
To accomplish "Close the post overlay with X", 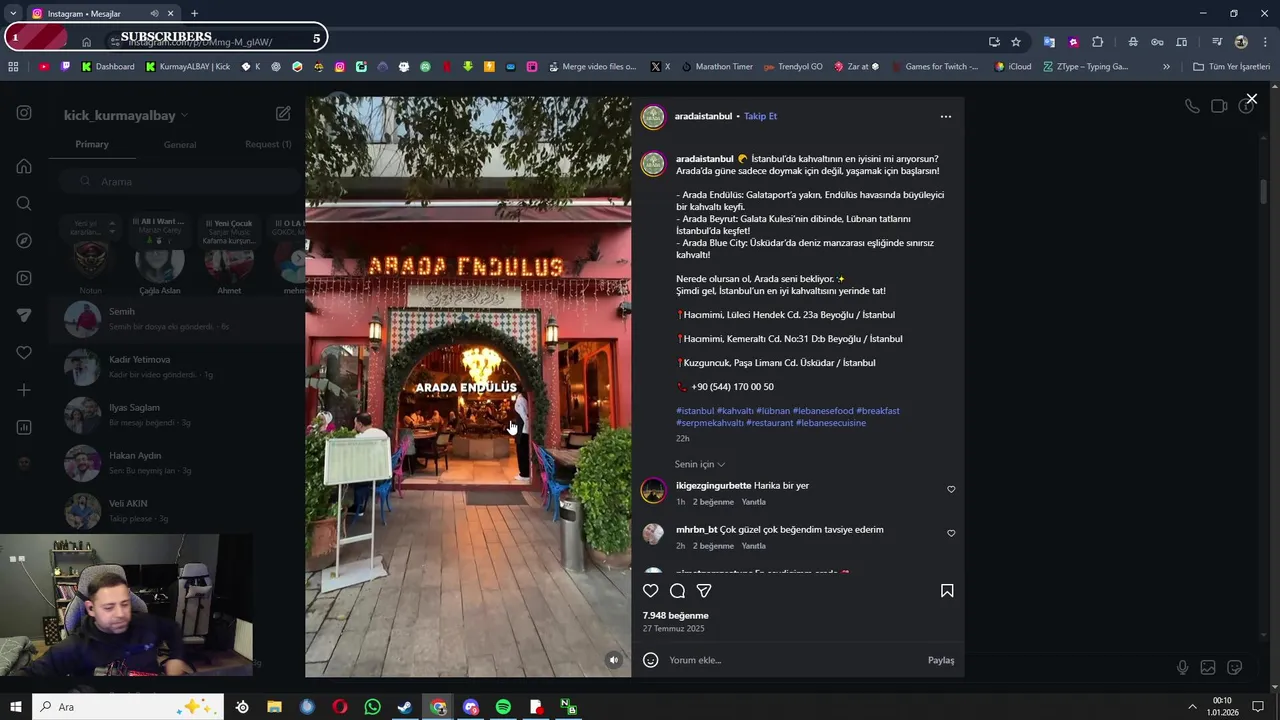I will click(1251, 99).
